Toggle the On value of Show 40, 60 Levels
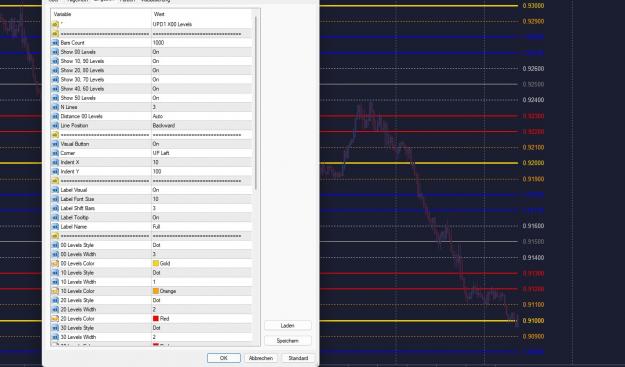The image size is (625, 367). tap(156, 88)
